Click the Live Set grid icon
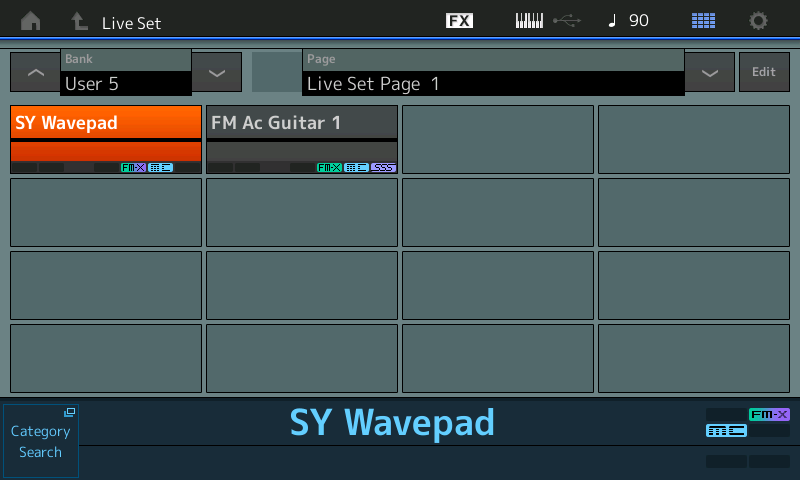800x480 pixels. click(704, 21)
